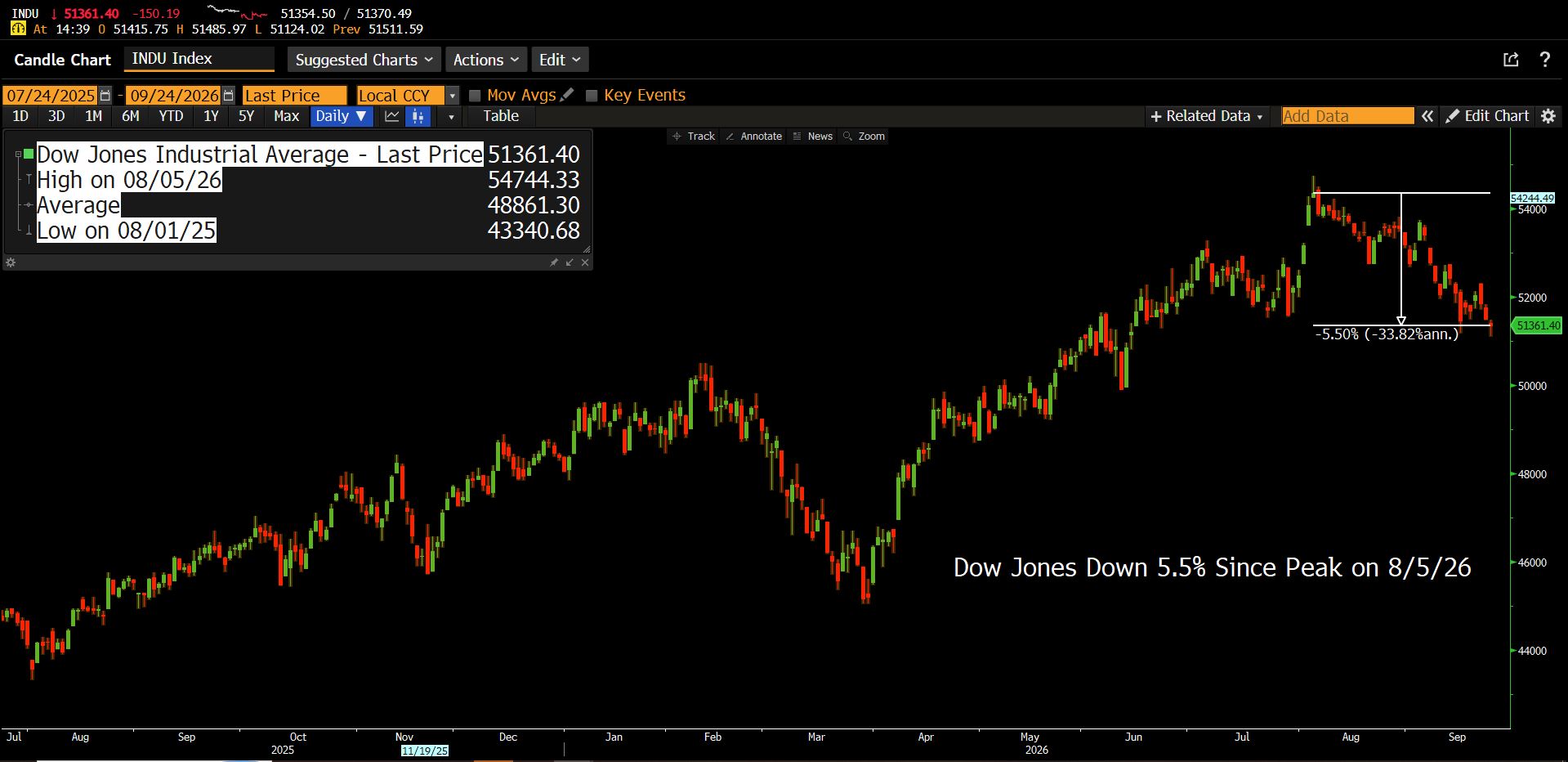This screenshot has height=762, width=1568.
Task: Click the Add Data input field
Action: coord(1347,116)
